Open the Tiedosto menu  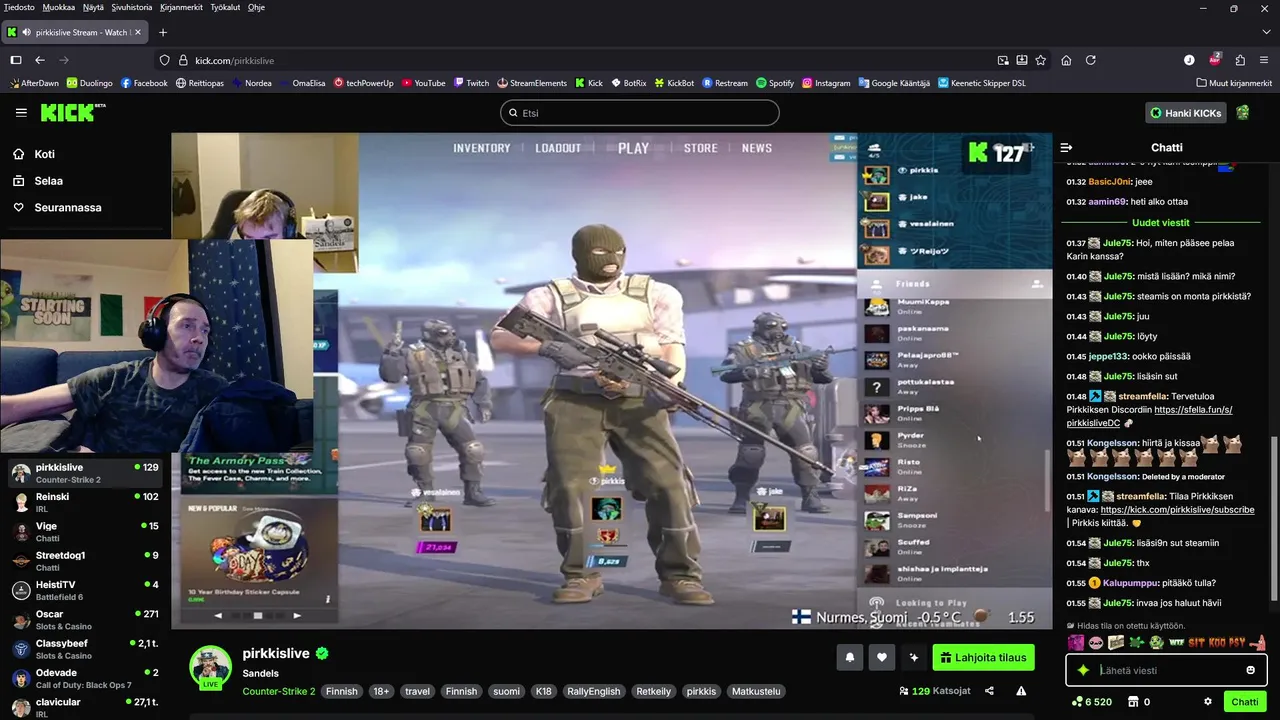click(19, 7)
